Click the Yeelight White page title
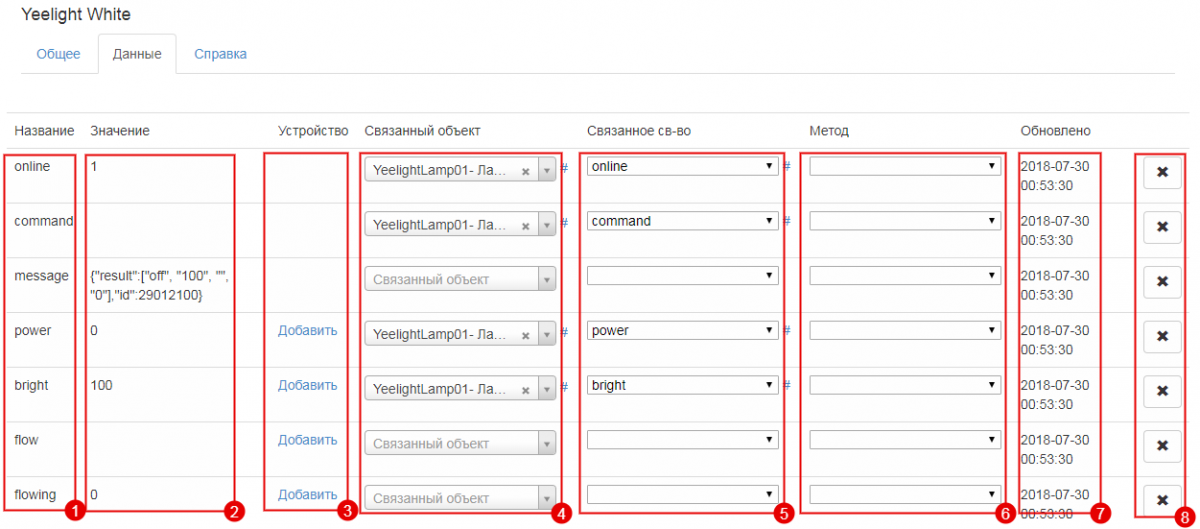Image resolution: width=1200 pixels, height=529 pixels. coord(75,15)
